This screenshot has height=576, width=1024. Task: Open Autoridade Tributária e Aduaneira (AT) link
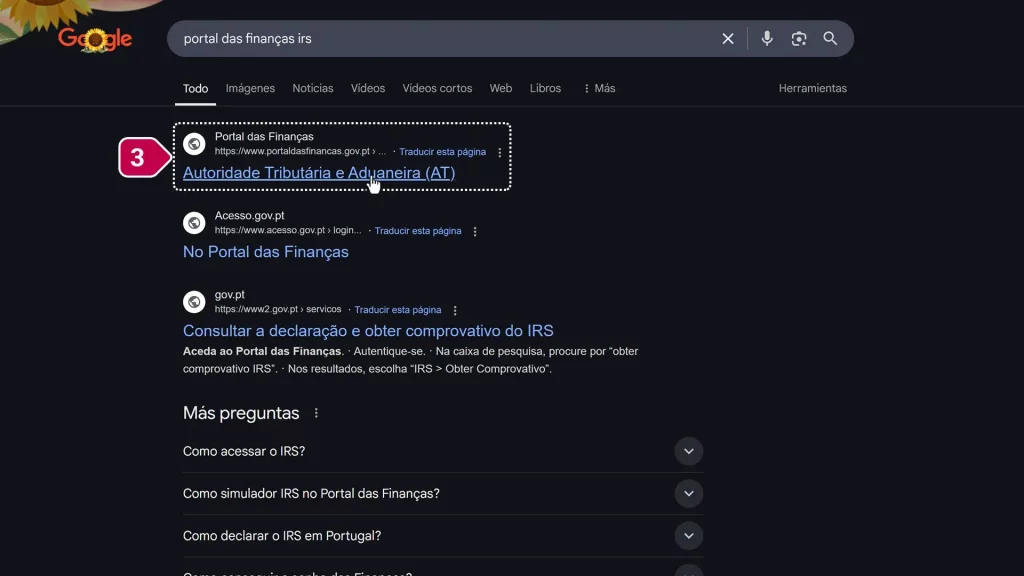318,173
